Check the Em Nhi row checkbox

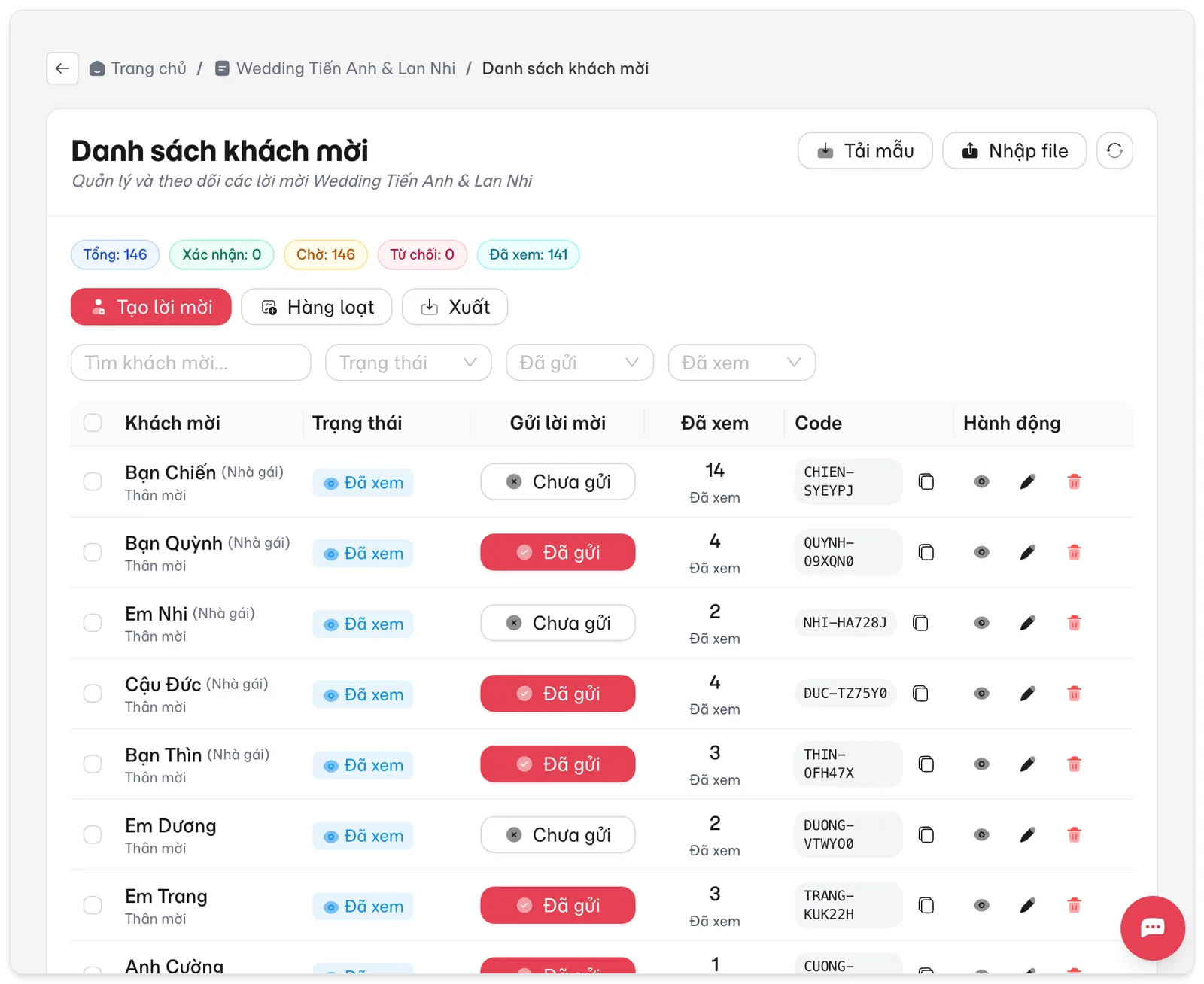[93, 623]
